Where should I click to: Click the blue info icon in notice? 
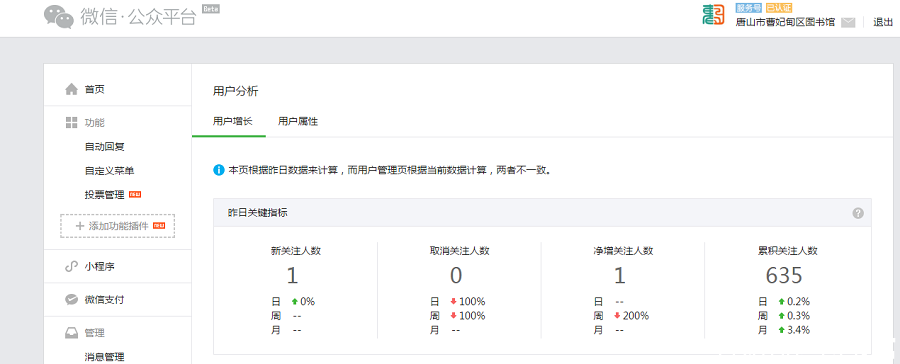[x=219, y=170]
